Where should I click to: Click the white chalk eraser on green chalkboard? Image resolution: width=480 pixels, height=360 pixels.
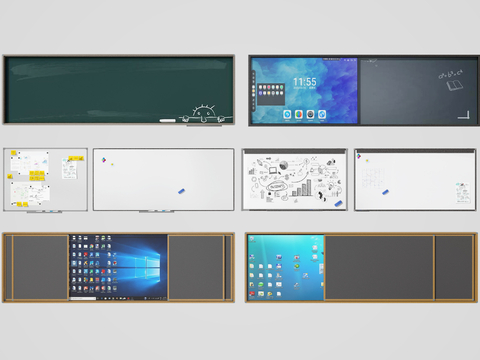pos(168,120)
